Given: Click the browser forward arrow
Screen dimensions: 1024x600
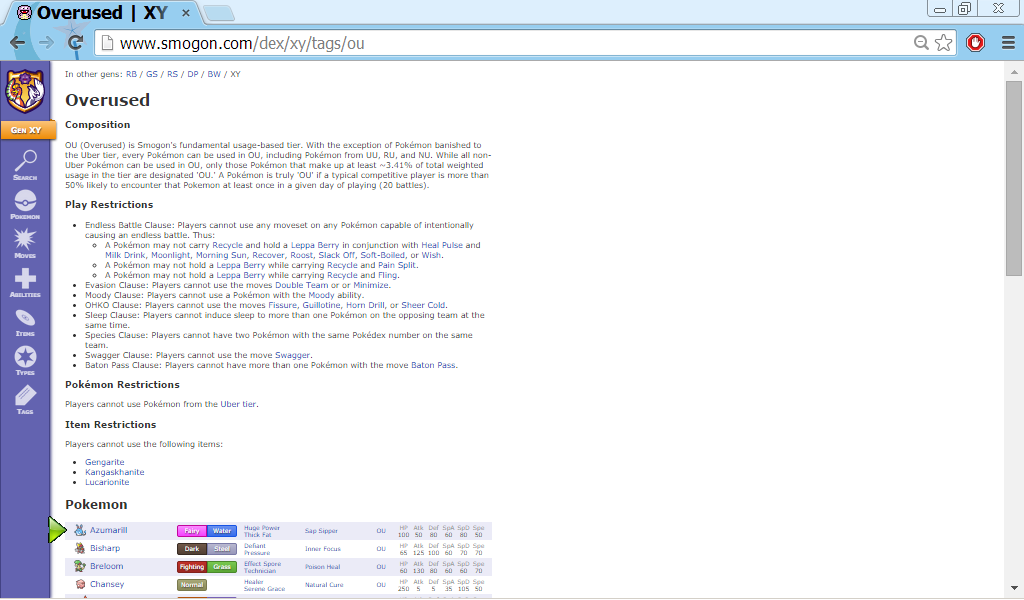Looking at the screenshot, I should (x=46, y=43).
